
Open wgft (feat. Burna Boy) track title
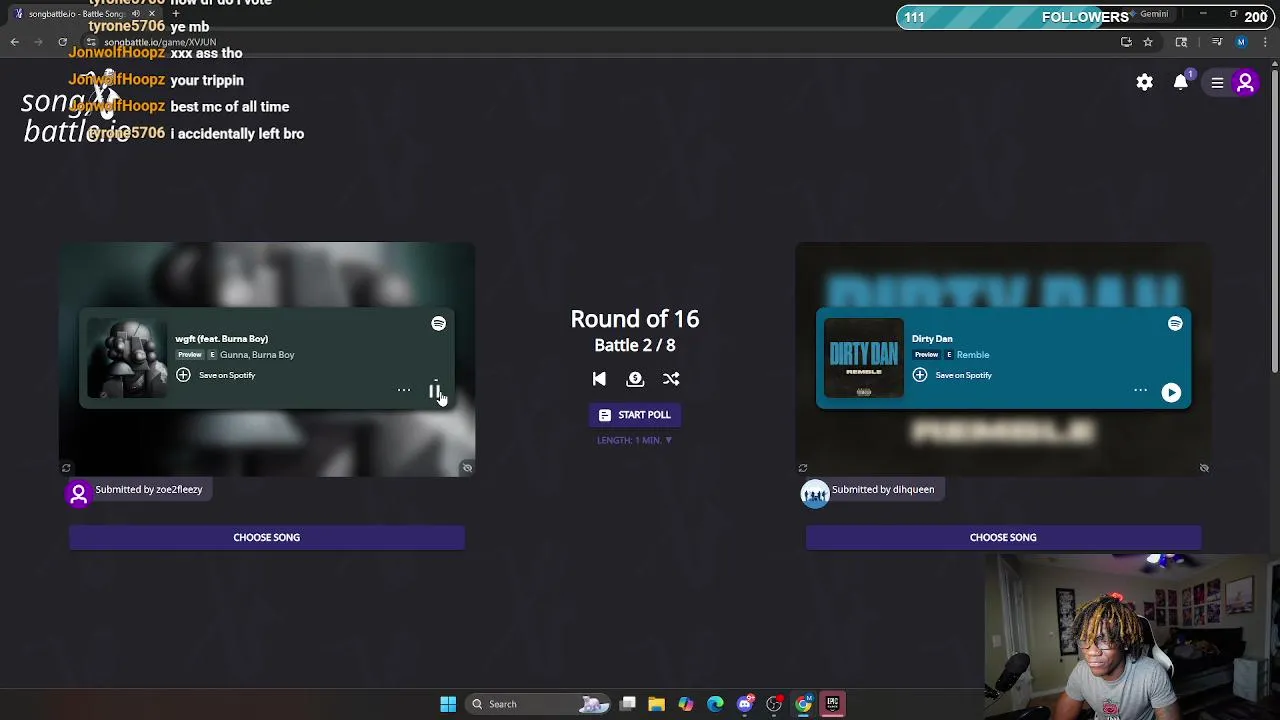[222, 339]
